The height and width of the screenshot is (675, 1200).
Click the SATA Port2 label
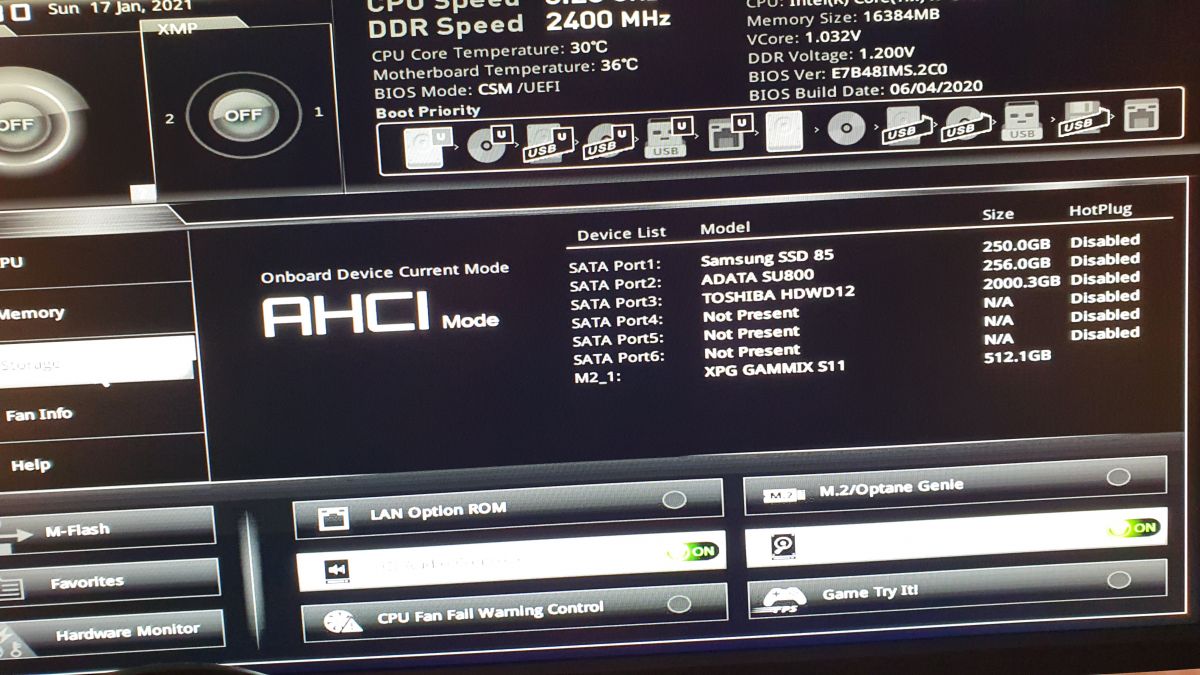[616, 285]
